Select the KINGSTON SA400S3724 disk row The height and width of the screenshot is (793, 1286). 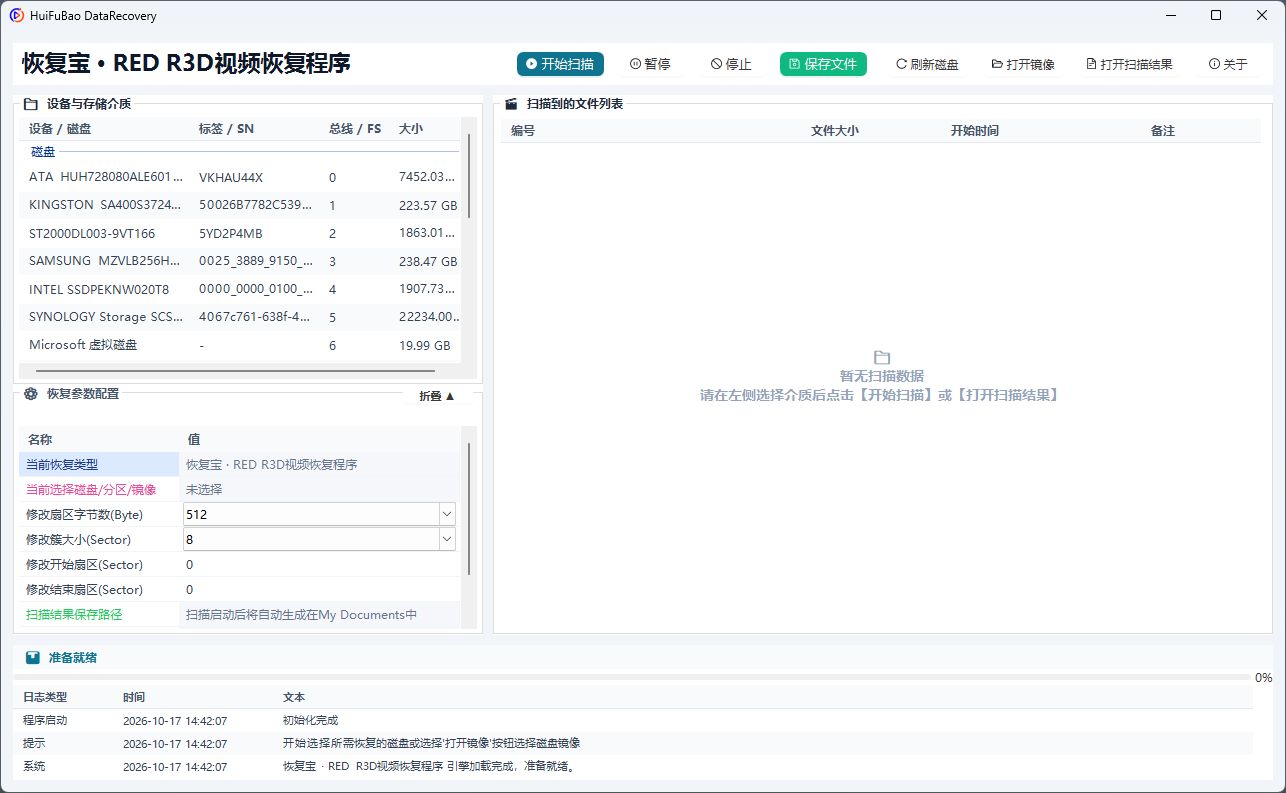(240, 205)
